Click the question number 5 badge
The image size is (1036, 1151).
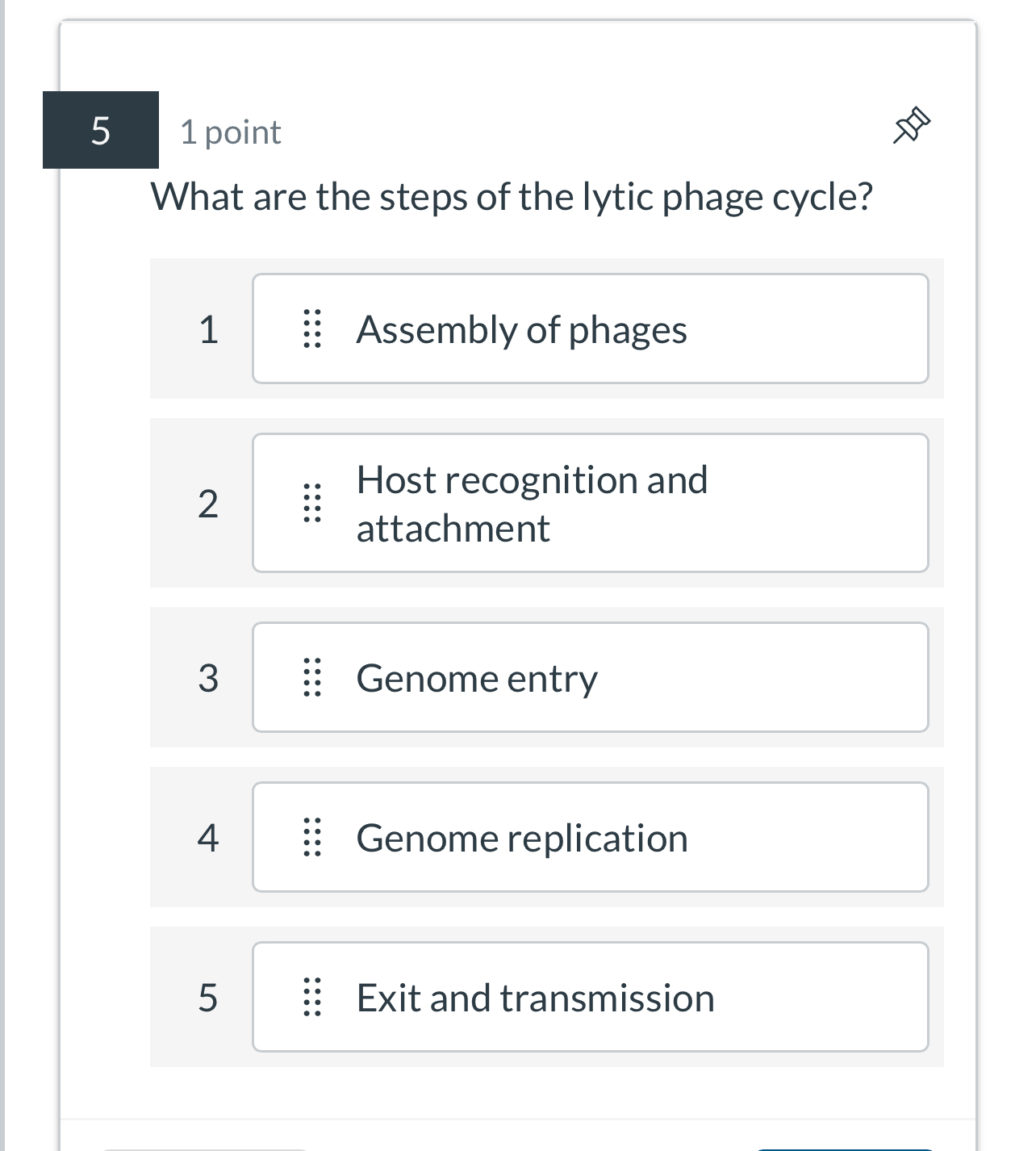point(100,130)
